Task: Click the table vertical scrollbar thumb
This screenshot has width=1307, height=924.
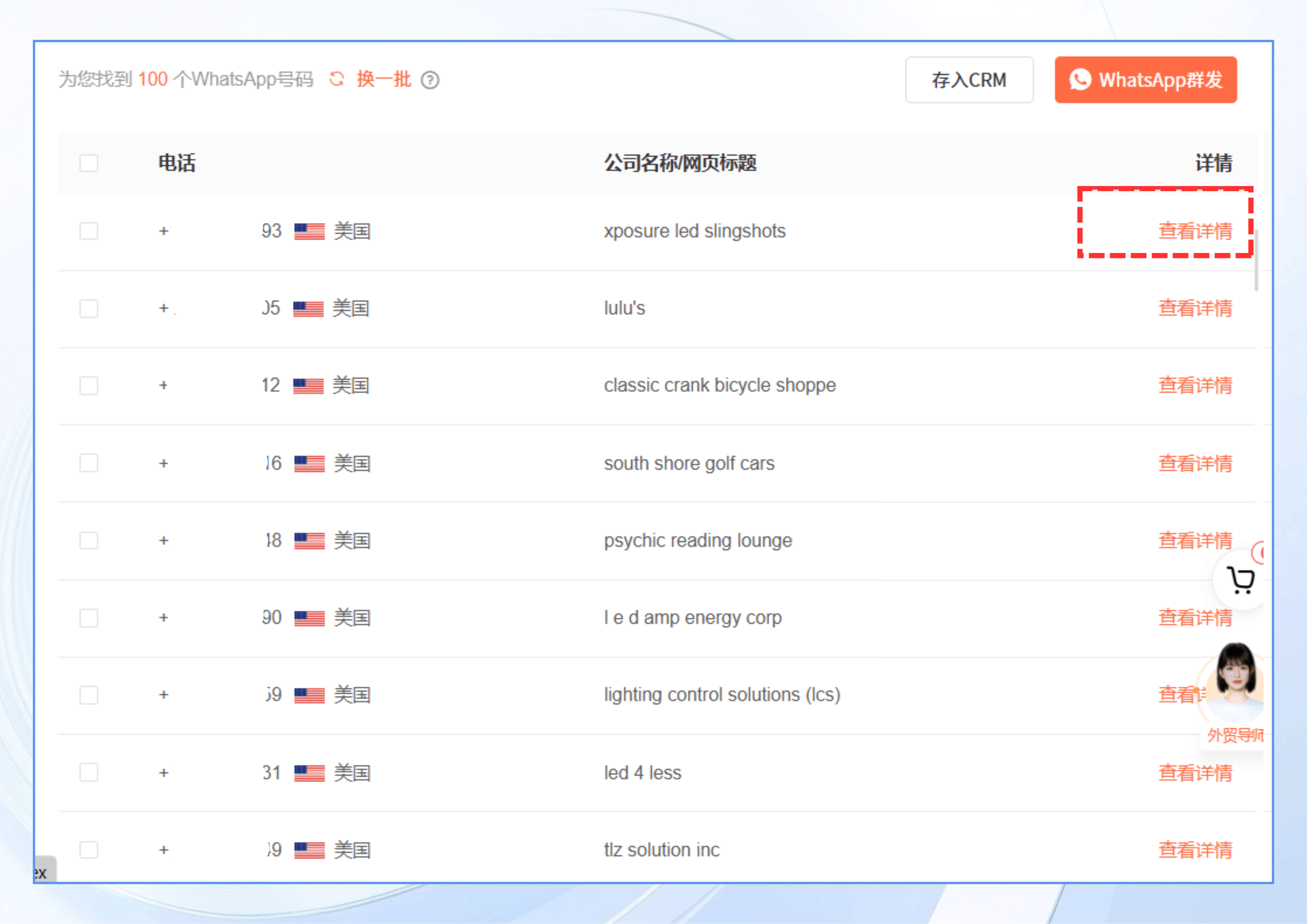Action: coord(1256,260)
